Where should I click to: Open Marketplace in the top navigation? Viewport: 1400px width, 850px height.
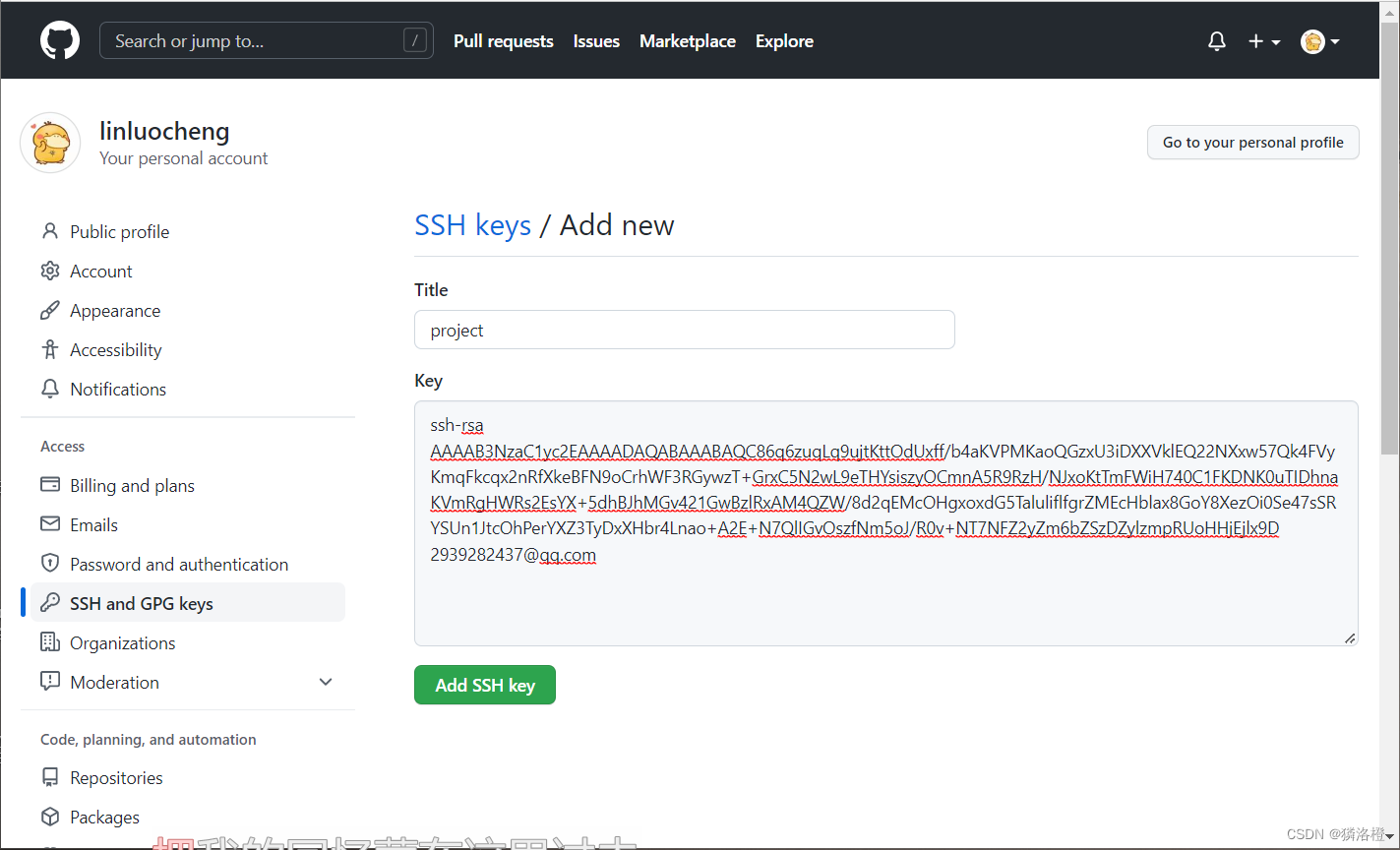(x=688, y=41)
